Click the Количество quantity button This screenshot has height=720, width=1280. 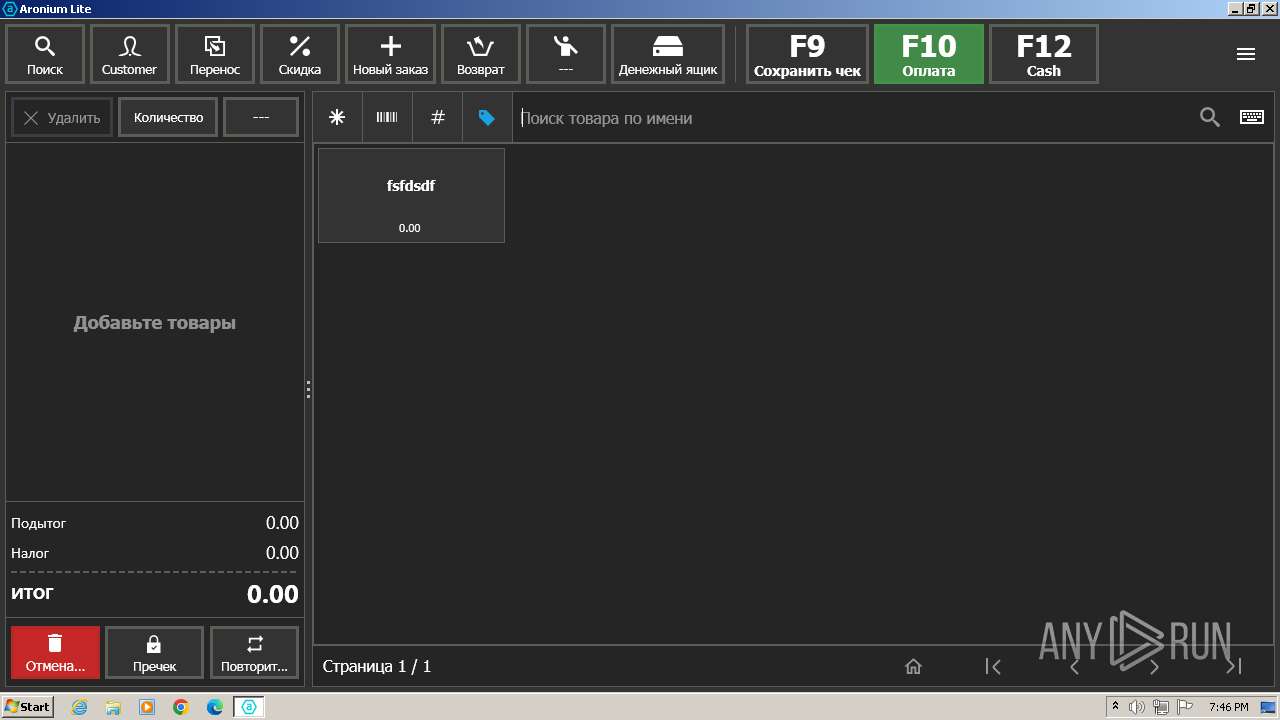tap(168, 117)
